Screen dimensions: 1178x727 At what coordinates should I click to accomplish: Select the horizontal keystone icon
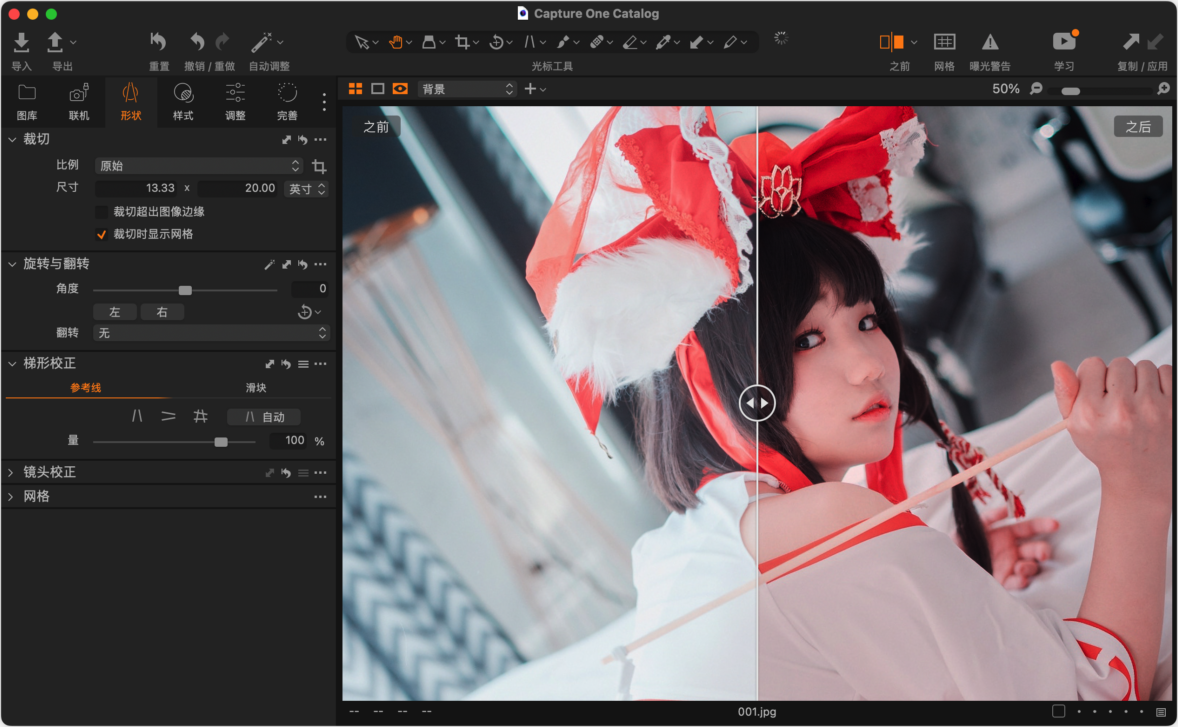[x=168, y=417]
